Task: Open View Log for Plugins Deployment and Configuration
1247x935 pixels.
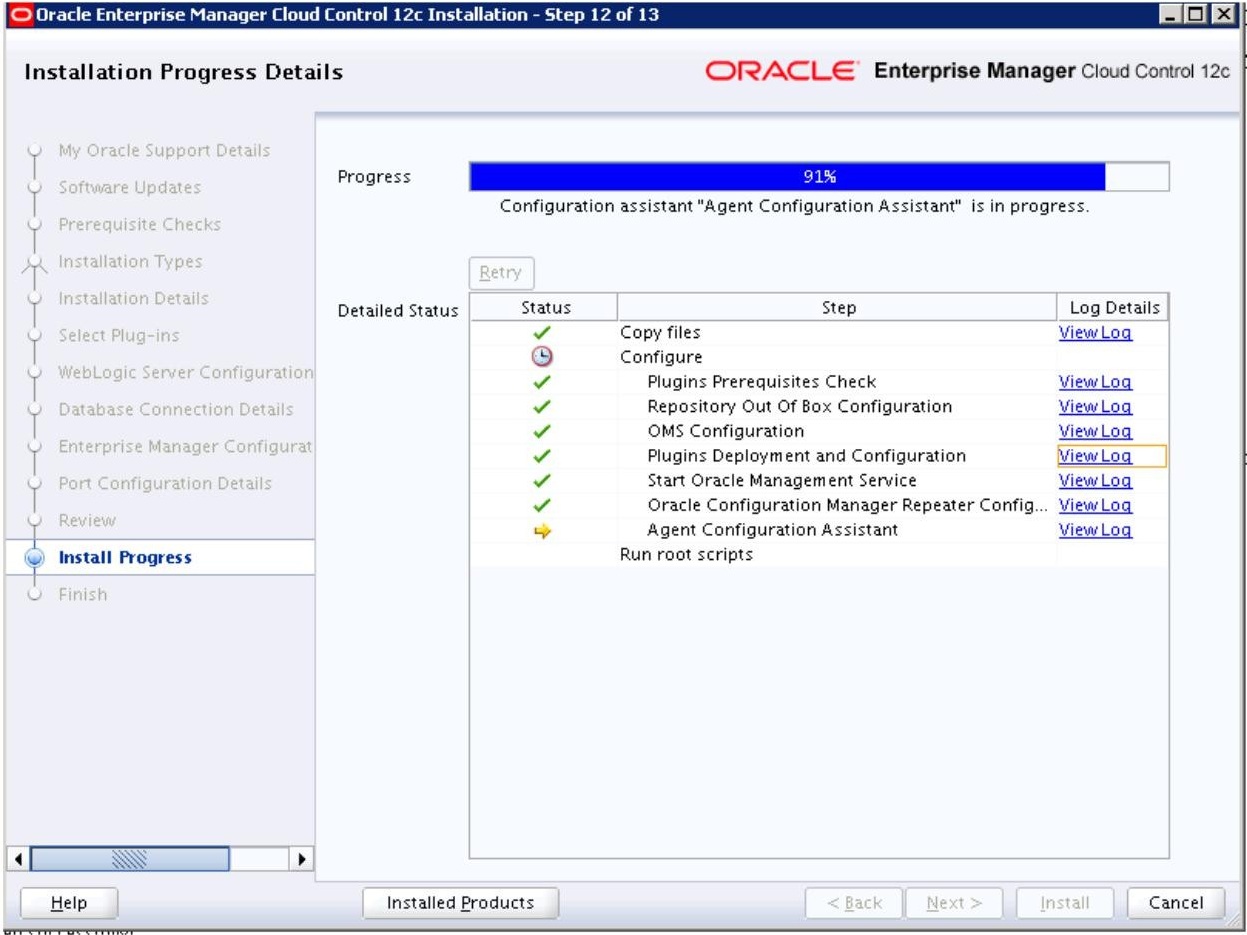Action: click(1095, 456)
